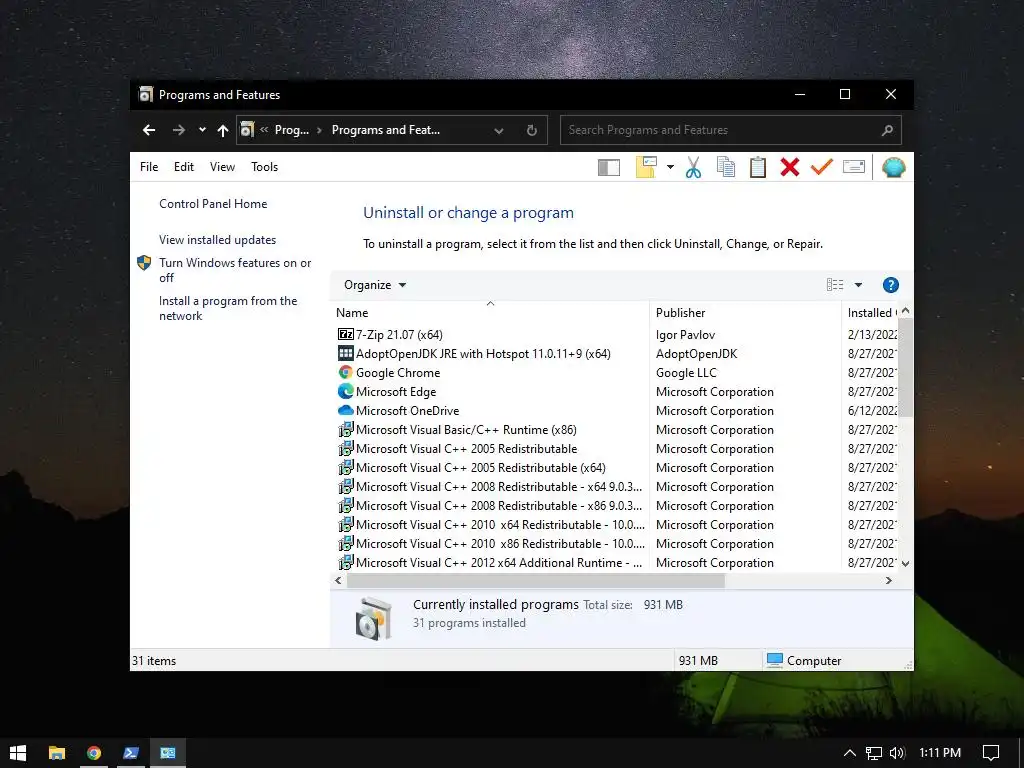Sort by the Name column header
This screenshot has width=1024, height=768.
coord(490,313)
